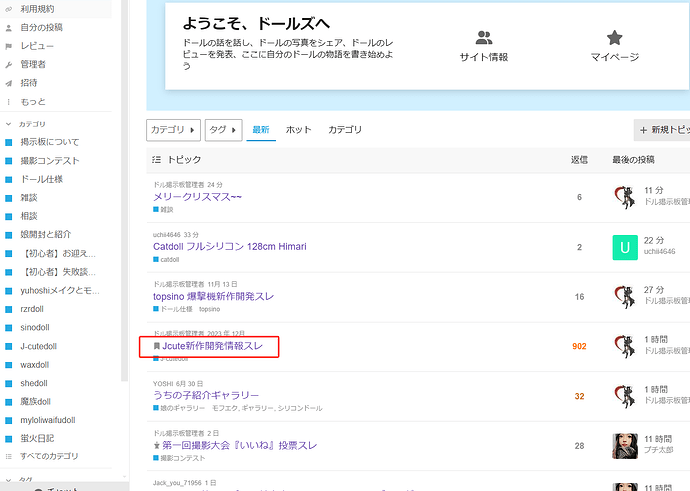Click reply count 28
690x491 pixels.
(x=579, y=446)
